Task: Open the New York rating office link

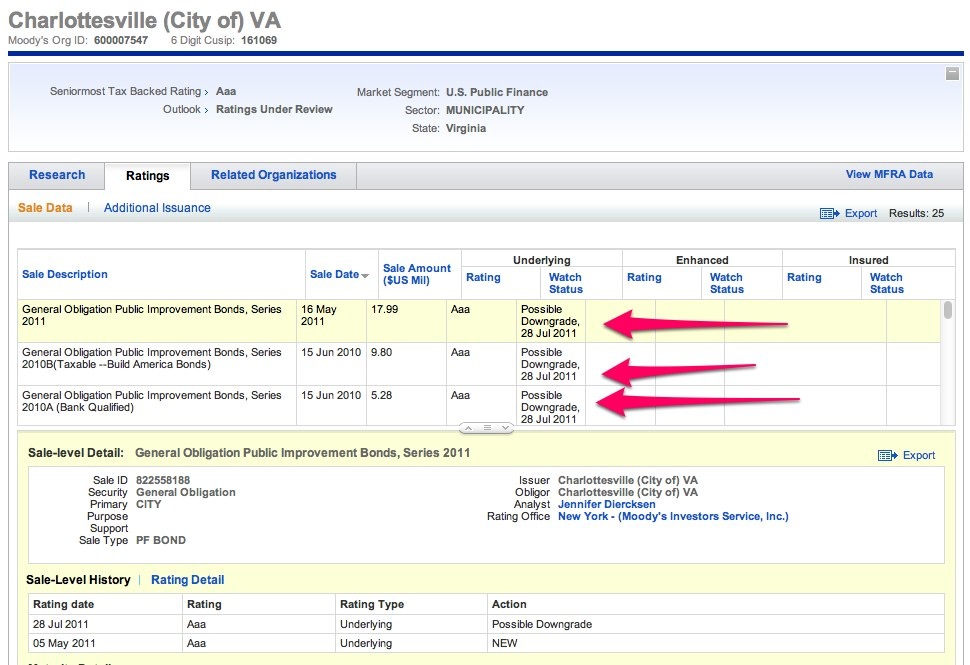Action: [673, 516]
